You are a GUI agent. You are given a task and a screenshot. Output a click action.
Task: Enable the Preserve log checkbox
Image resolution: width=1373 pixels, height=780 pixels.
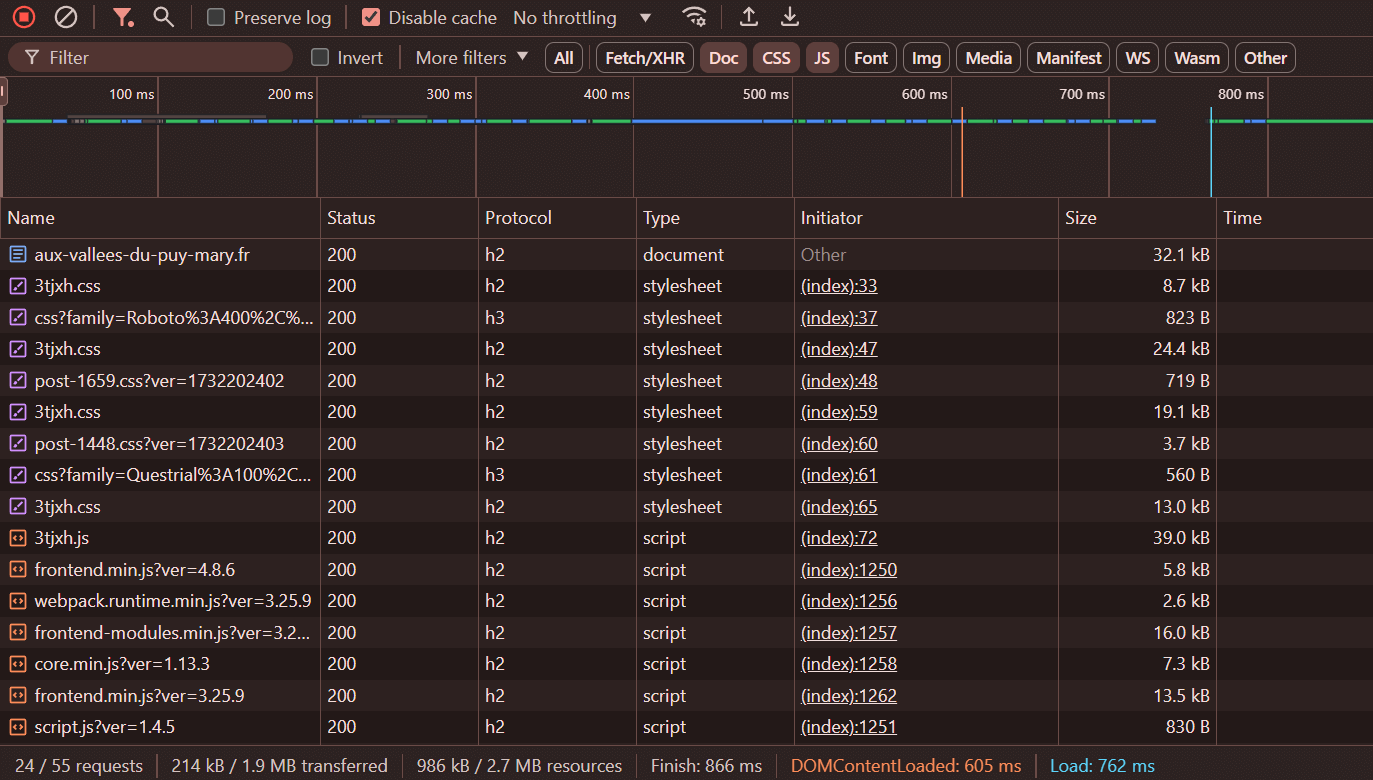(x=216, y=17)
